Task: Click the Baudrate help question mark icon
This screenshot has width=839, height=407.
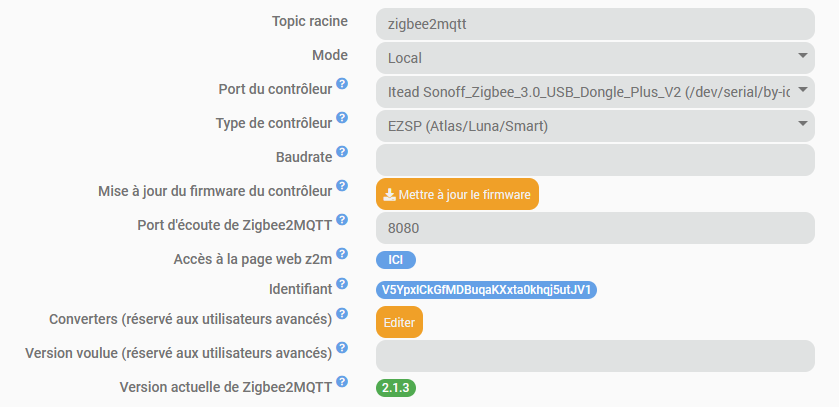Action: pyautogui.click(x=342, y=152)
